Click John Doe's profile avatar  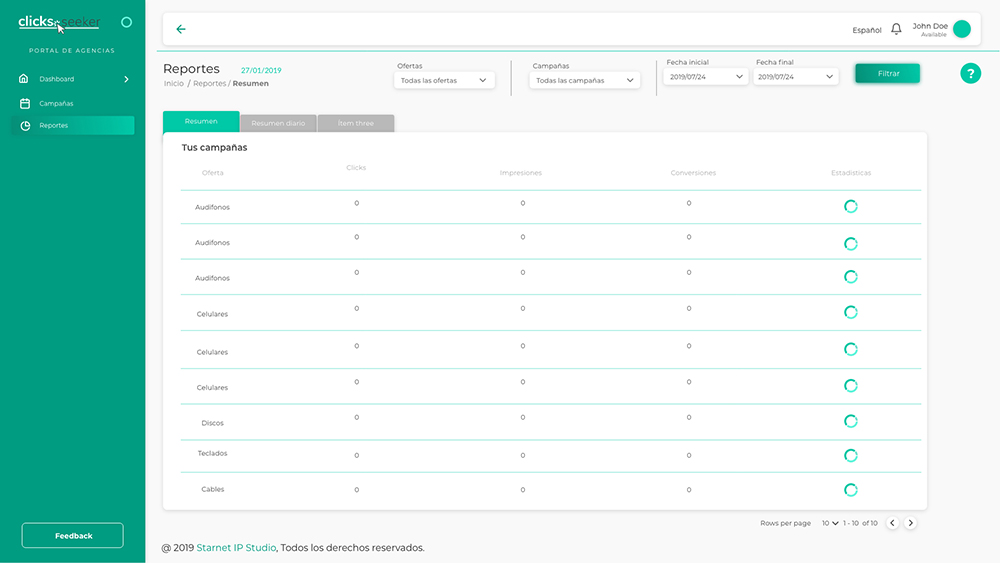962,29
